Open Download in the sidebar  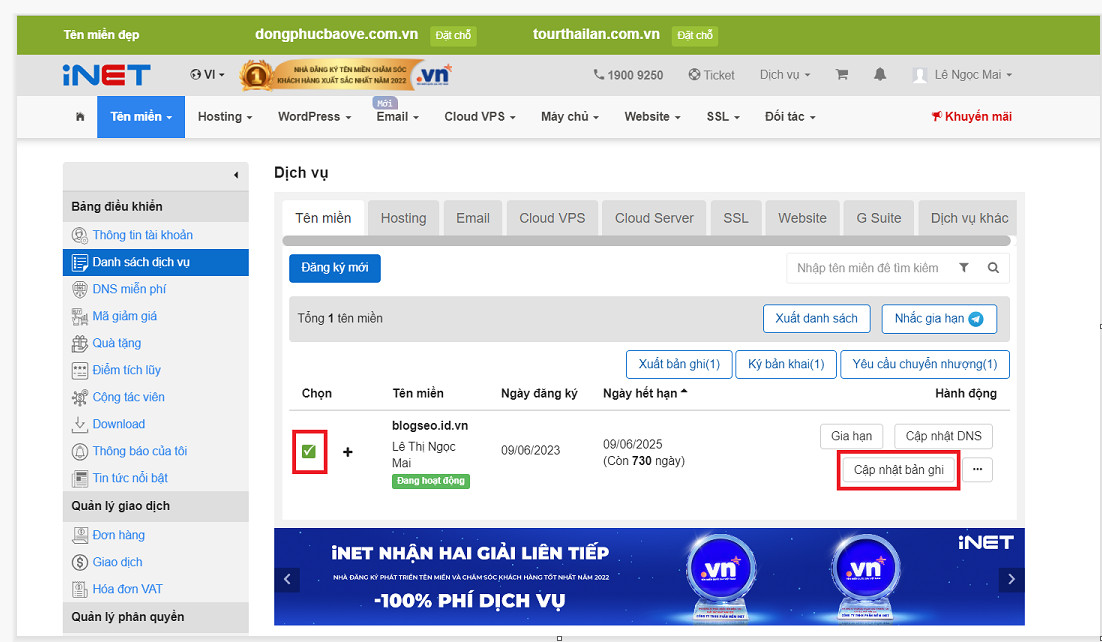[x=119, y=424]
